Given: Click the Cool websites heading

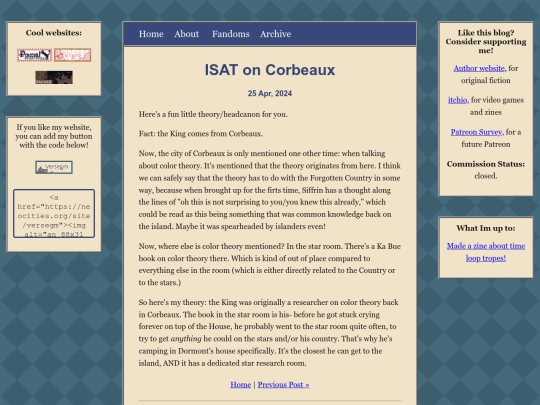Looking at the screenshot, I should click(54, 33).
